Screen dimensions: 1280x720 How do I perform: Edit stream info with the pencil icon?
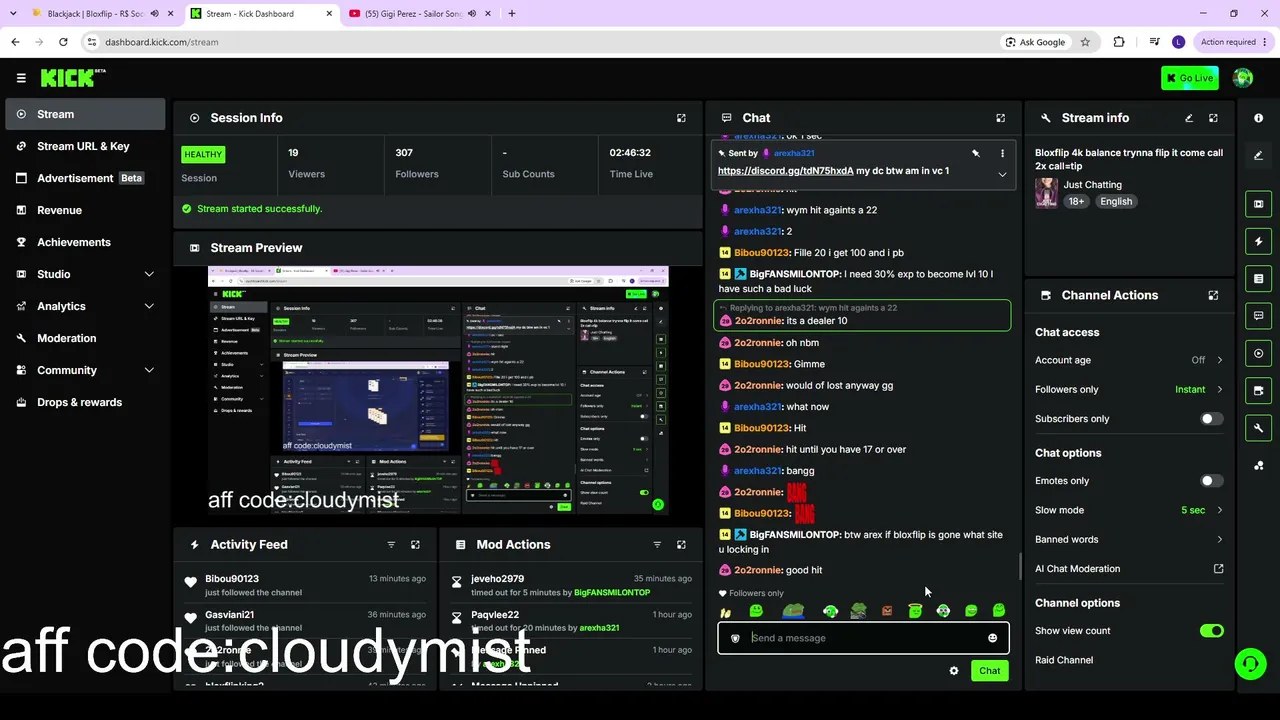tap(1189, 118)
